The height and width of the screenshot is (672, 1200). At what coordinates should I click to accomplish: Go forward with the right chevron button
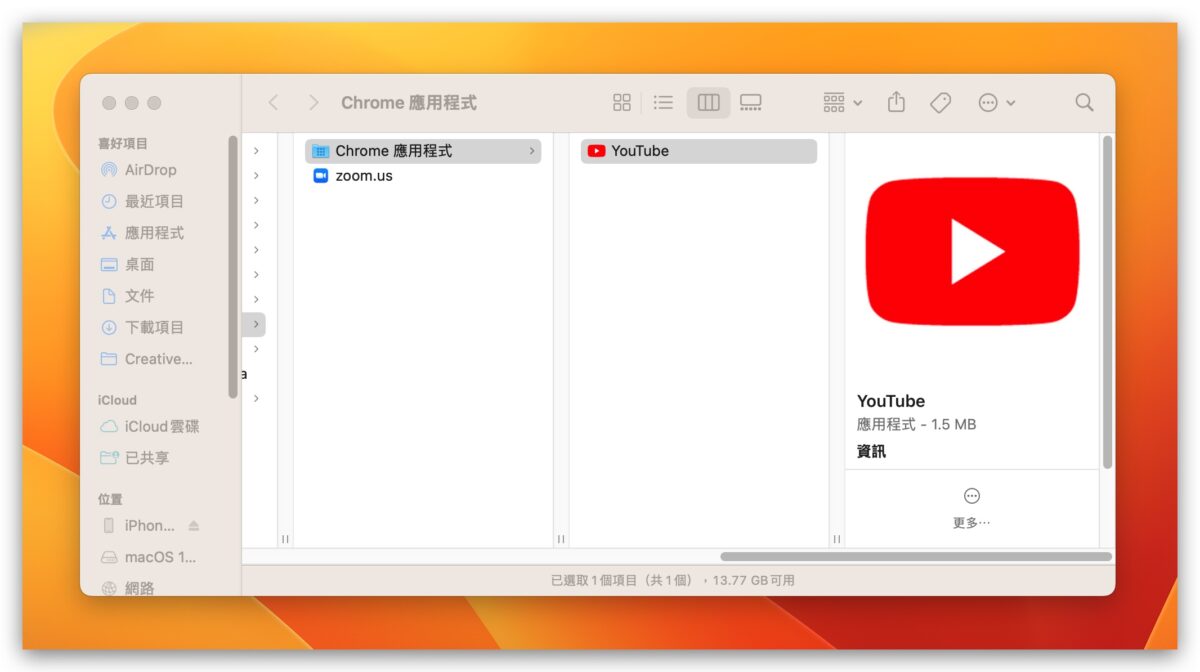(x=314, y=103)
